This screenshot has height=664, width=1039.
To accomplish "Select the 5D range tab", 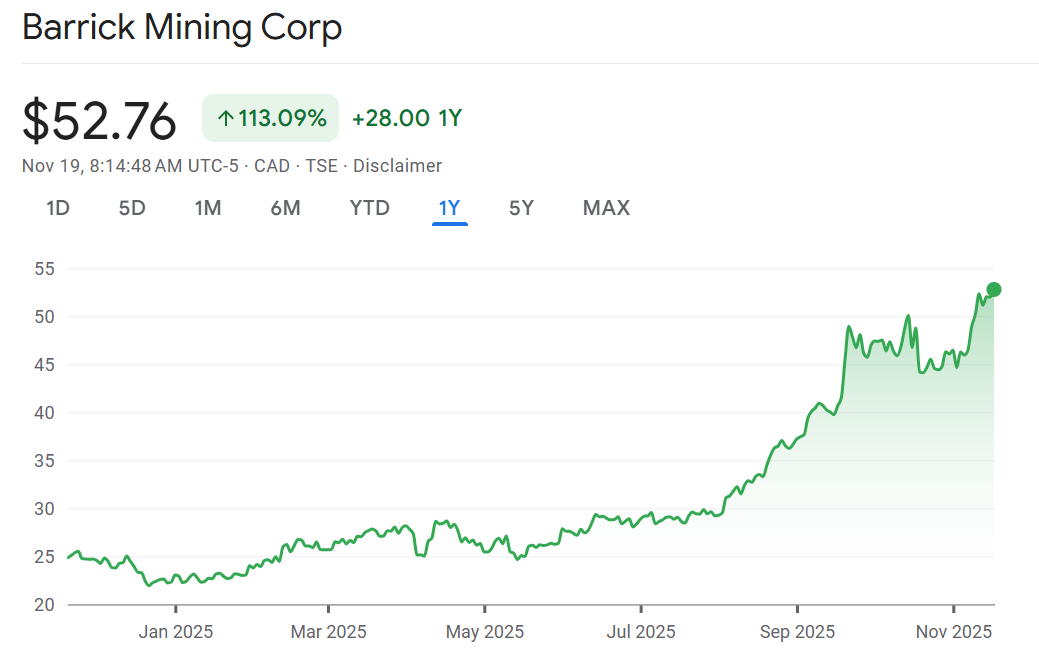I will pyautogui.click(x=132, y=208).
